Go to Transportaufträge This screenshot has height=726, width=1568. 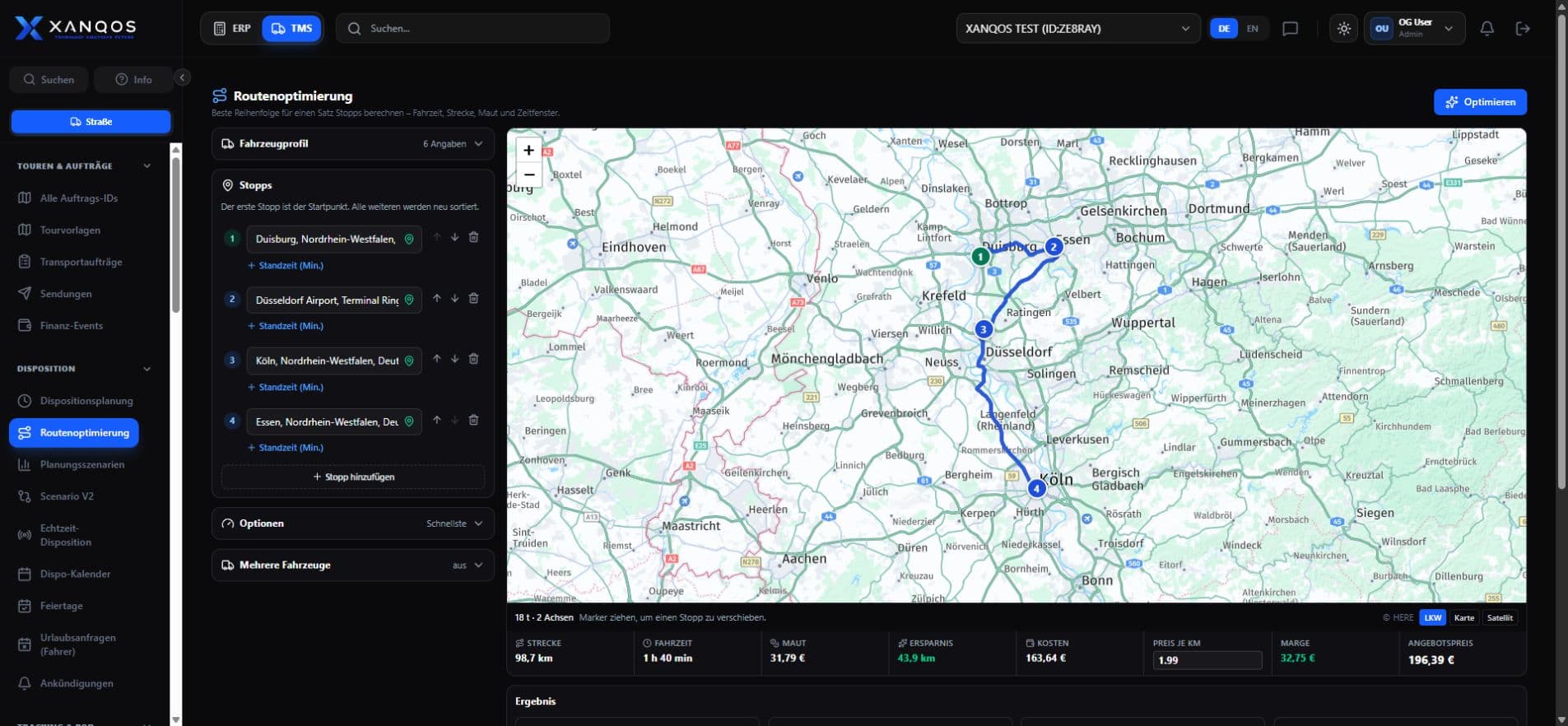coord(81,262)
